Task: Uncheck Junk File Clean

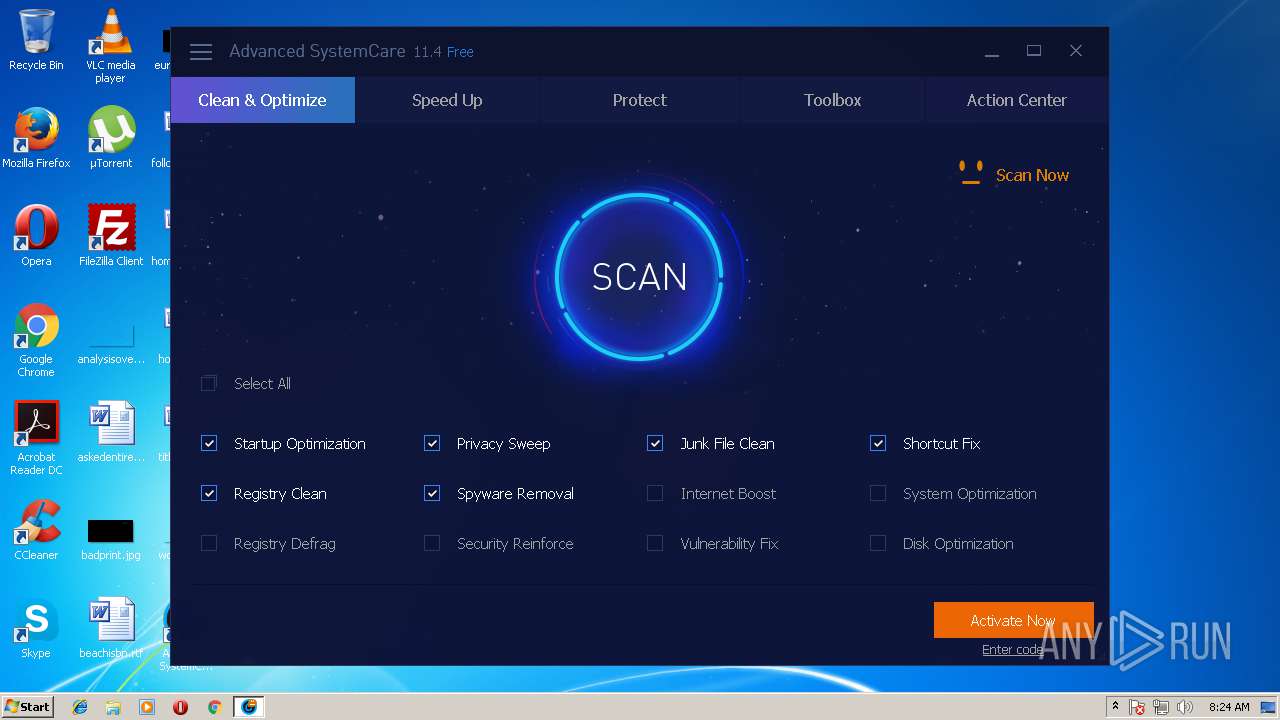Action: [x=655, y=443]
